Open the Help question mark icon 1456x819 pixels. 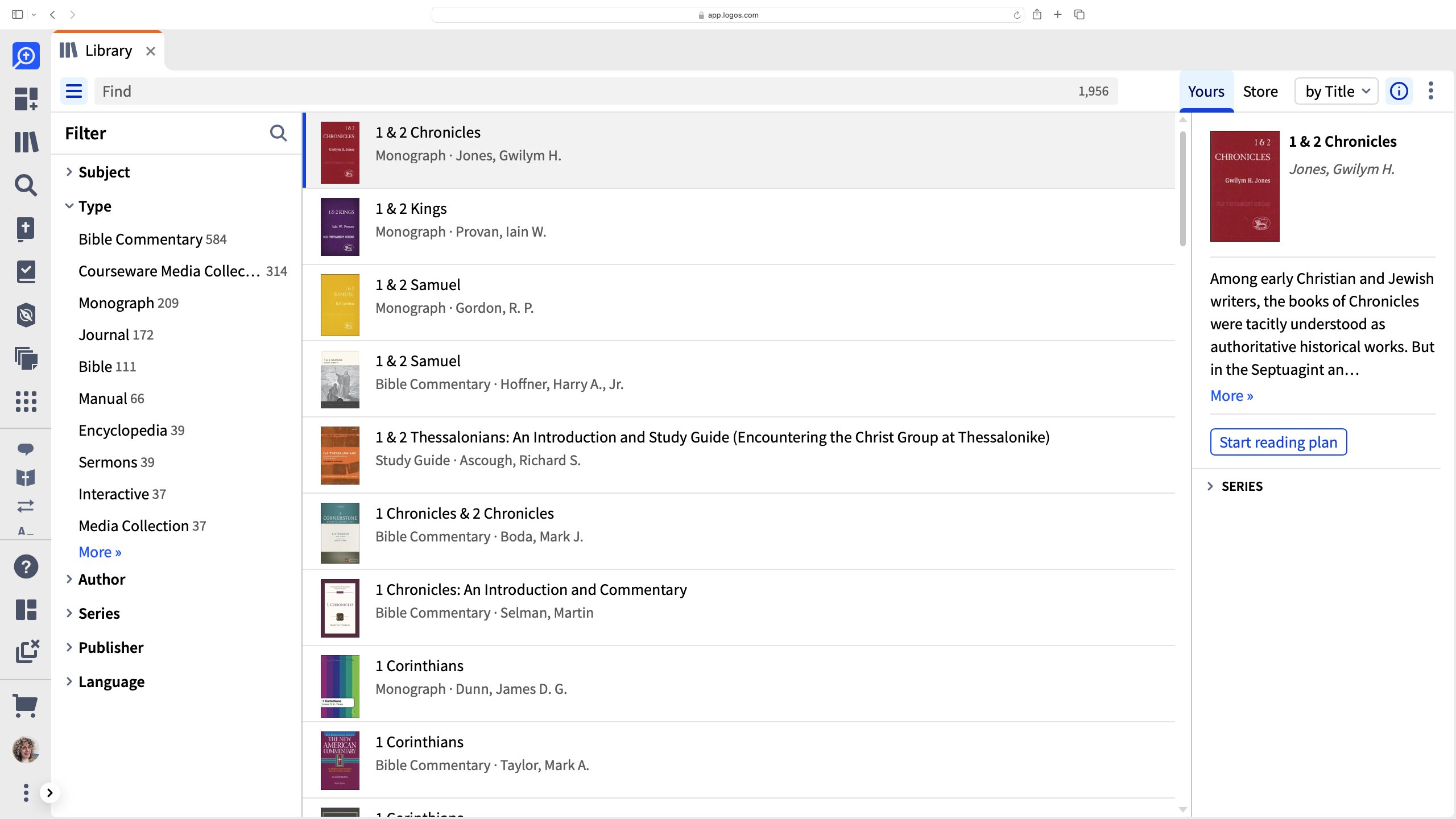[x=26, y=566]
